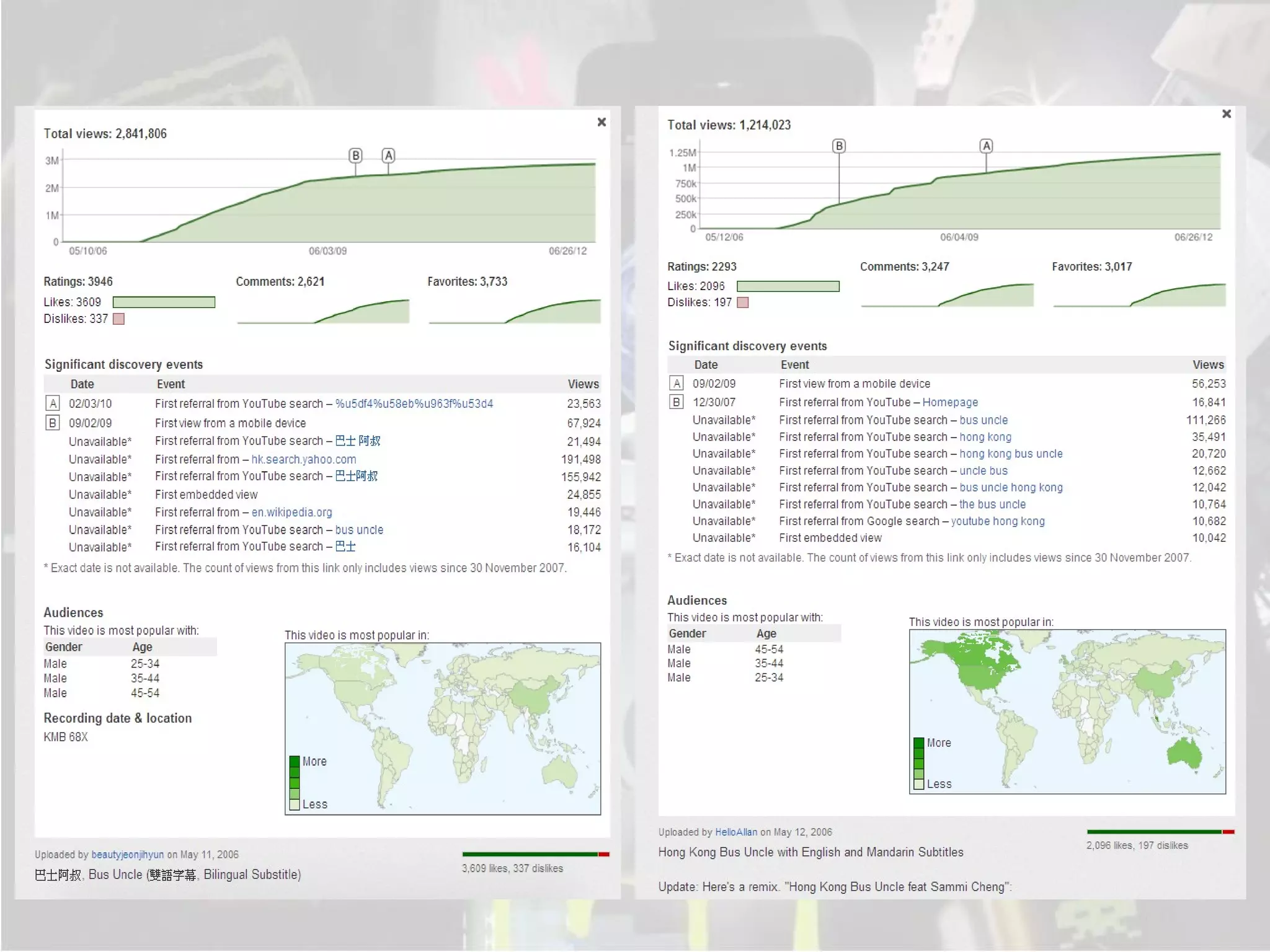Screen dimensions: 1270x952
Task: Click the left panel world popularity map
Action: (x=442, y=728)
